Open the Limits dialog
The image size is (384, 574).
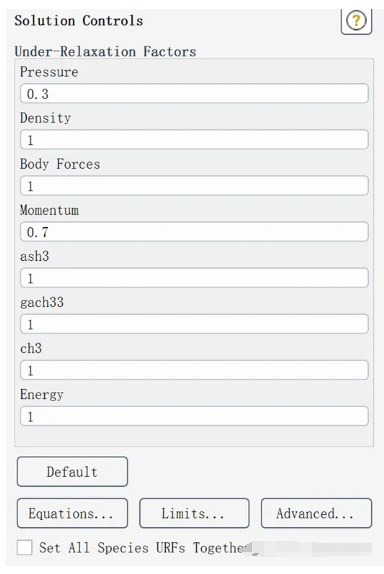coord(194,513)
